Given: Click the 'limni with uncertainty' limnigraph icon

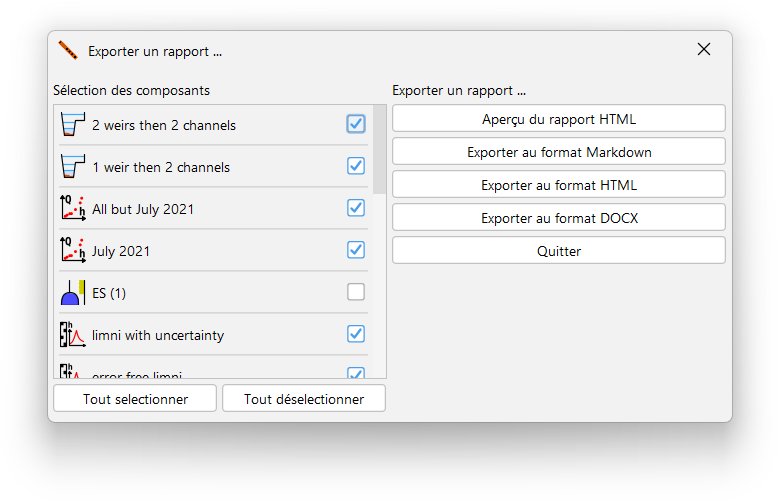Looking at the screenshot, I should pos(72,335).
